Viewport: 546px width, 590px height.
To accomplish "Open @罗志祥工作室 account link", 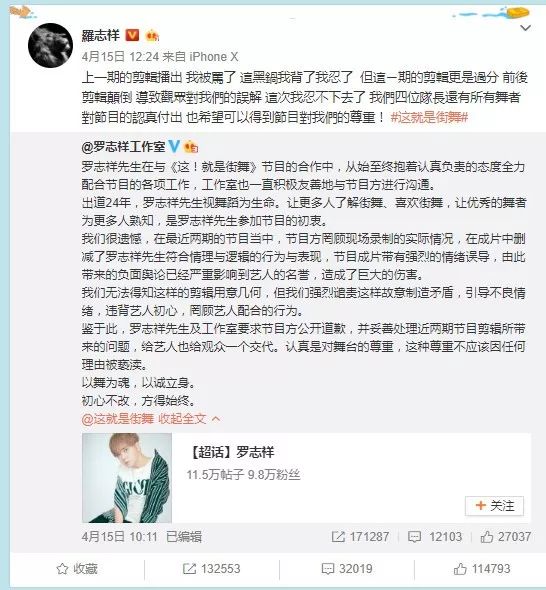I will [x=123, y=146].
